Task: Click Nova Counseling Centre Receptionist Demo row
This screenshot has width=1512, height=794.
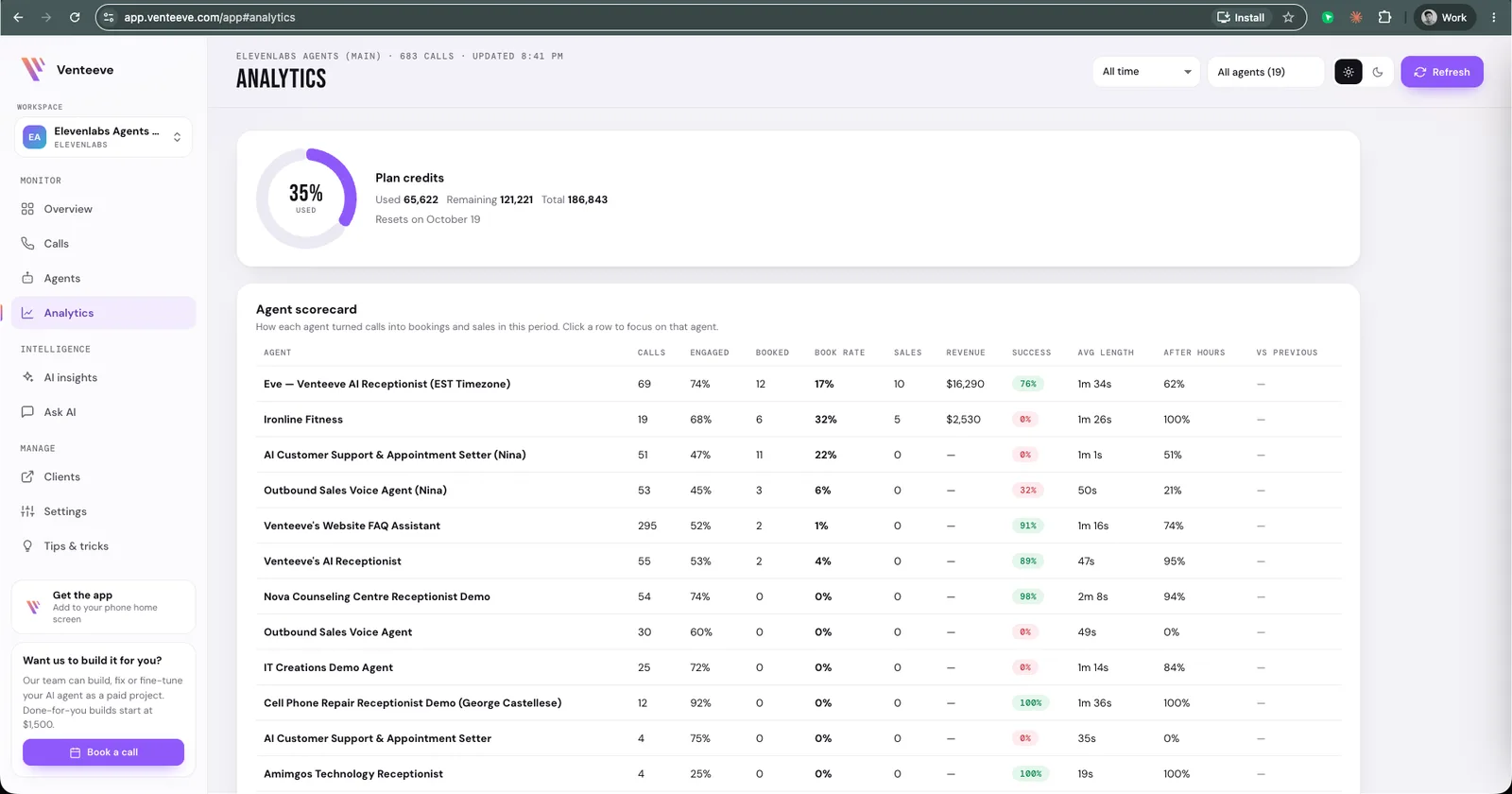Action: tap(799, 596)
